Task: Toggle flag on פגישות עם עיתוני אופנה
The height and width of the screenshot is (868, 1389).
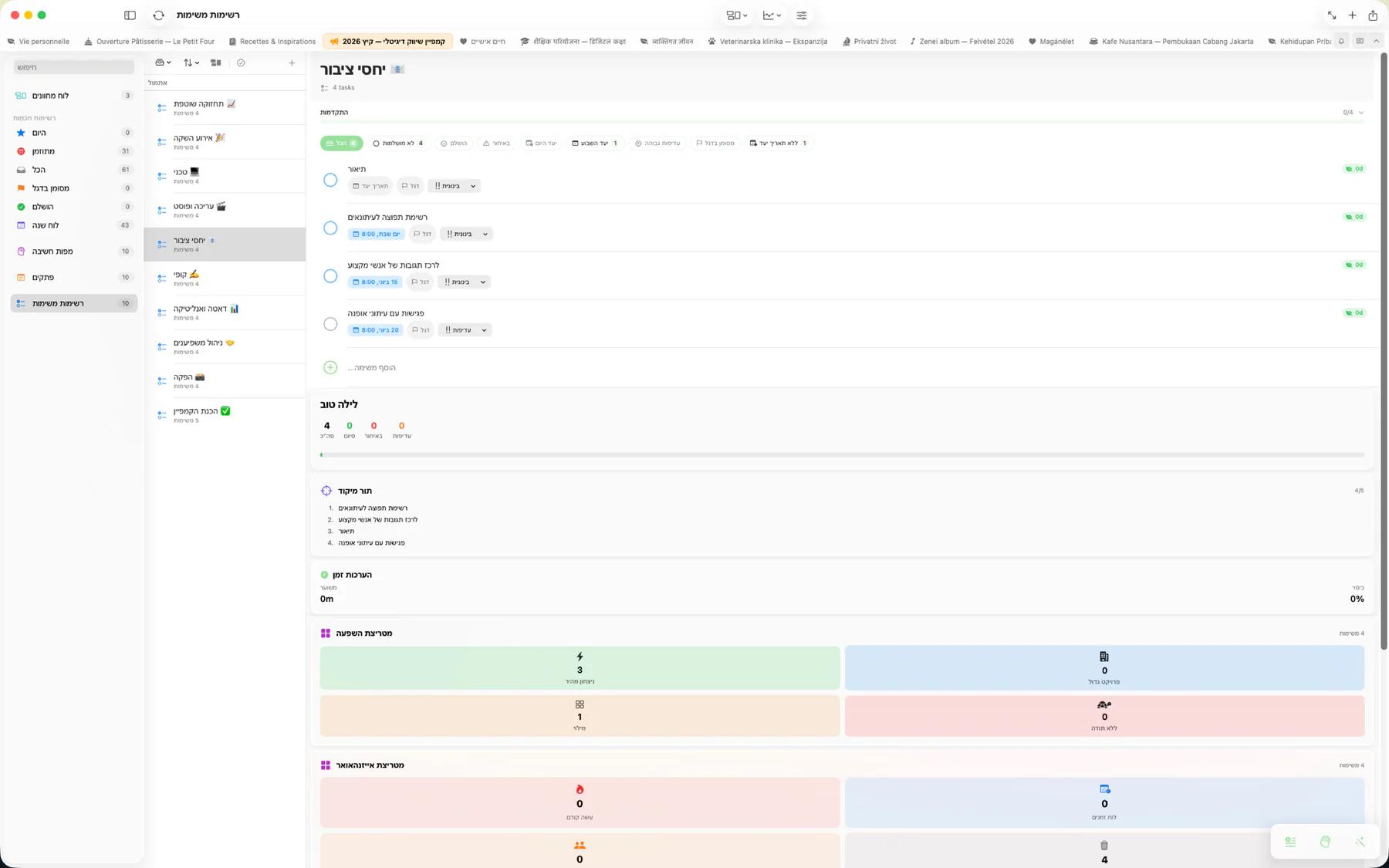Action: tap(421, 329)
